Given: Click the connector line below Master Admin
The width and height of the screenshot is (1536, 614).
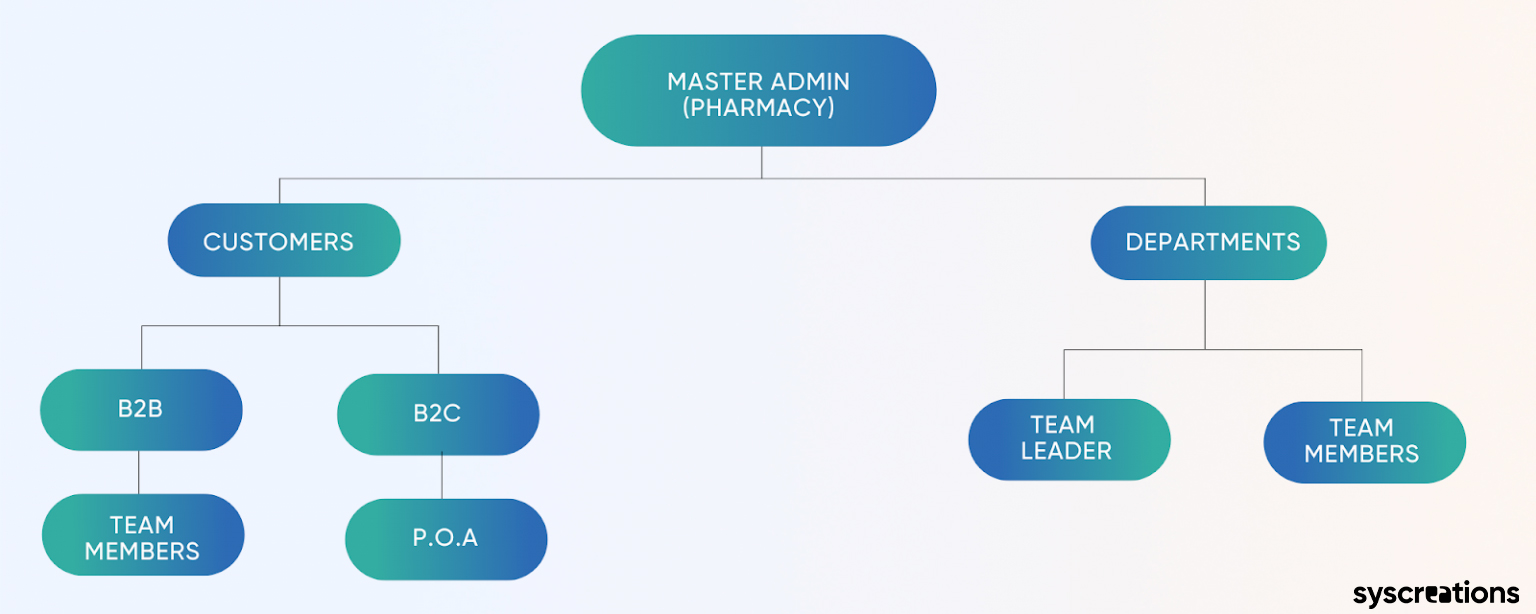Looking at the screenshot, I should pyautogui.click(x=761, y=162).
